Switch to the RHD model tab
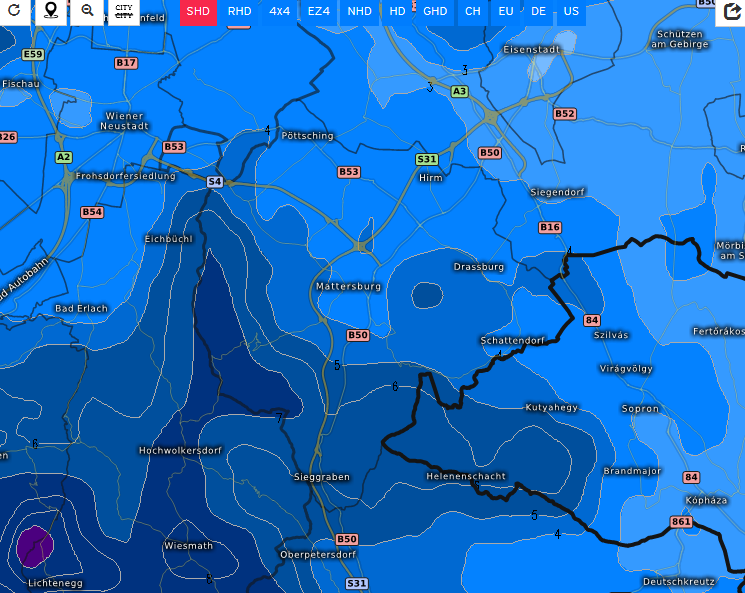This screenshot has height=593, width=745. [x=240, y=12]
